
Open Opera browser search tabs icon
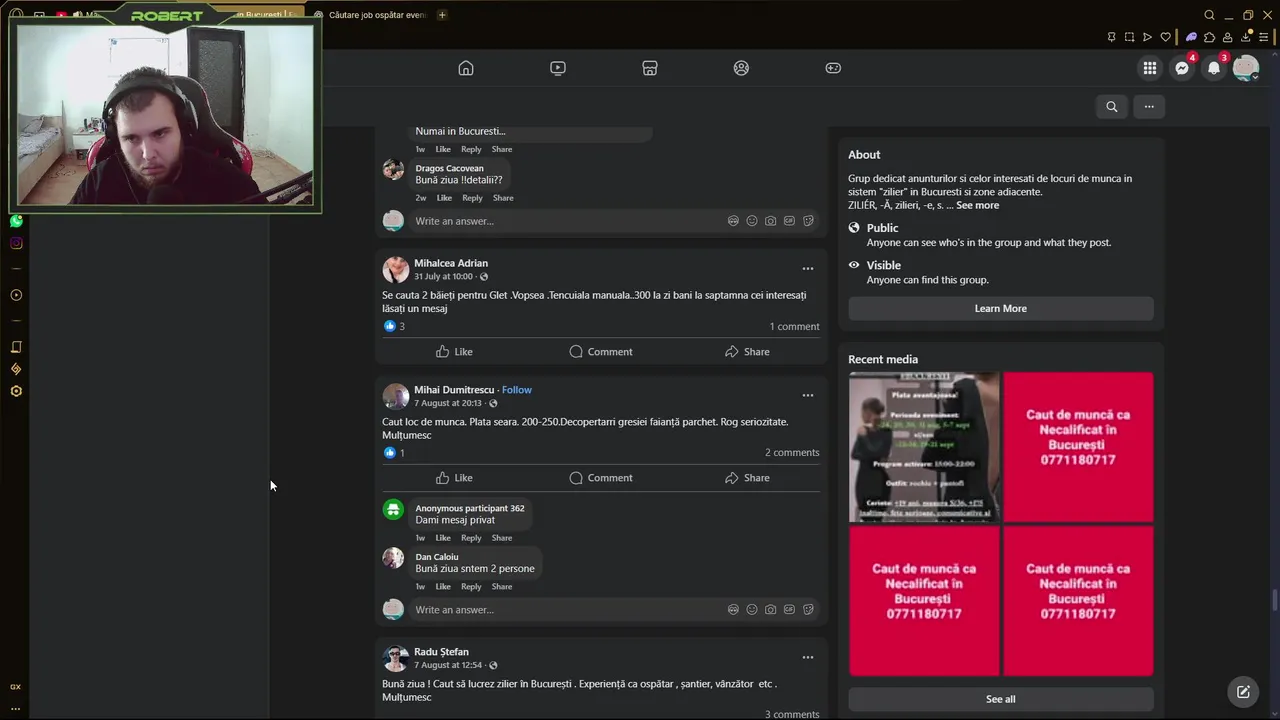(1209, 15)
